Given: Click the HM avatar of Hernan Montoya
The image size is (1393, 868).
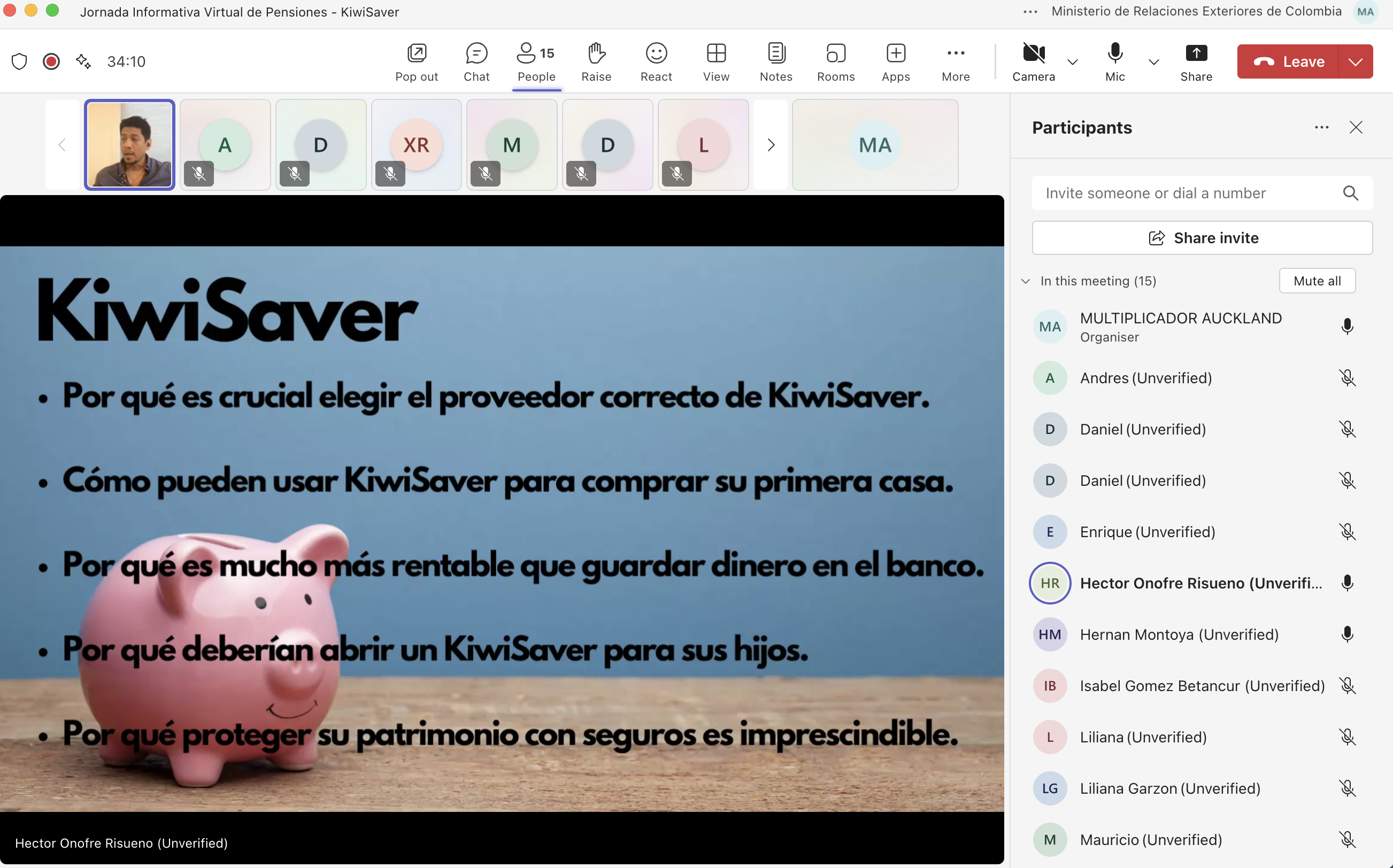Looking at the screenshot, I should (x=1050, y=634).
